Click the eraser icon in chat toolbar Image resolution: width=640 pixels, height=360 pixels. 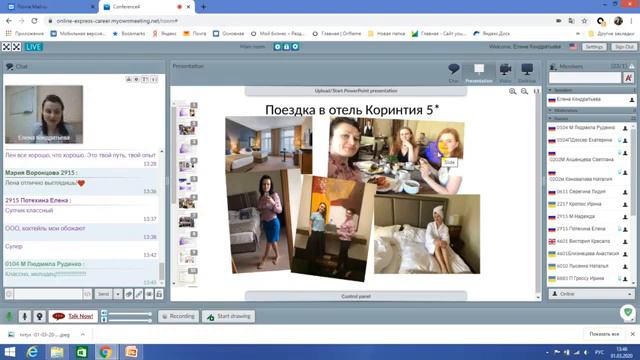pyautogui.click(x=129, y=294)
